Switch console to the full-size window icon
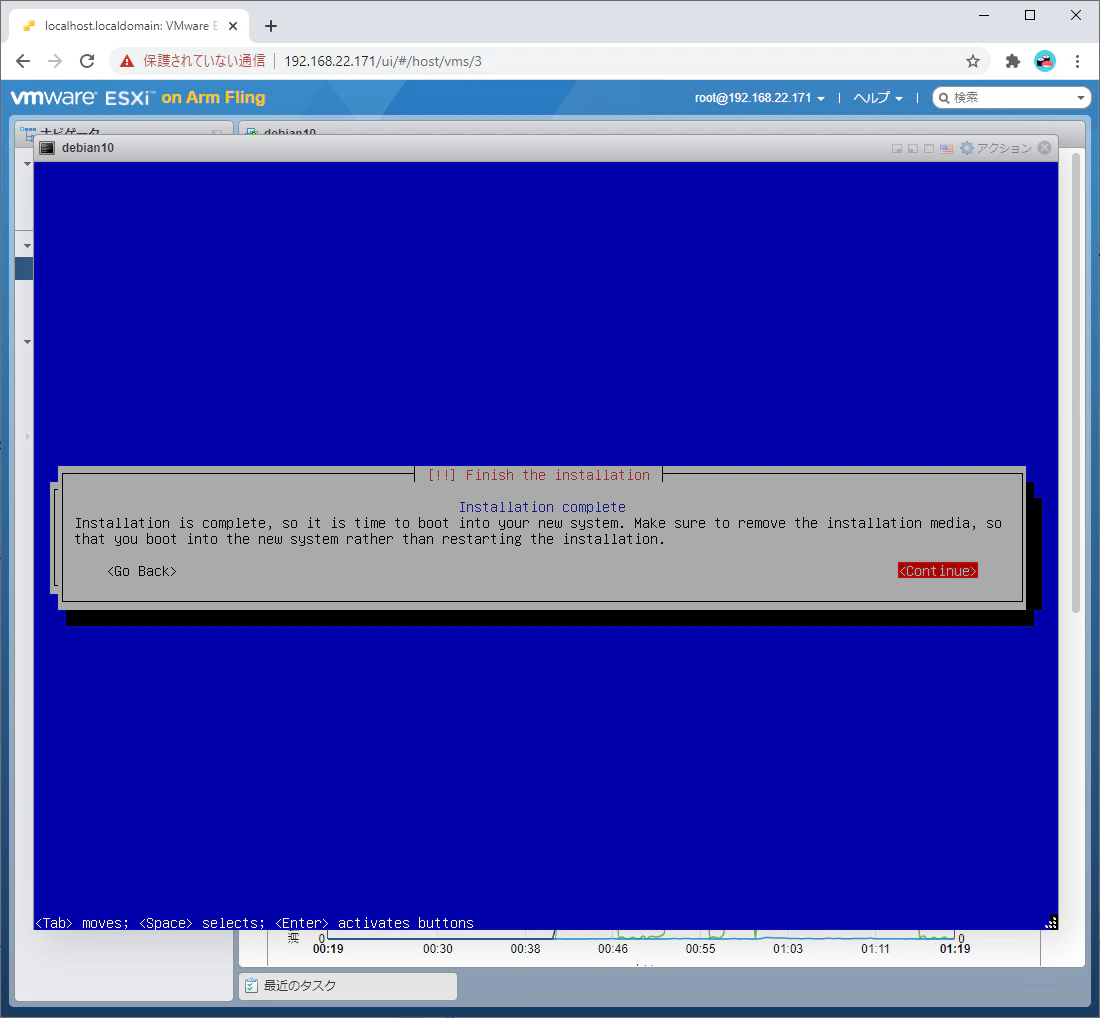The height and width of the screenshot is (1018, 1100). [x=929, y=149]
